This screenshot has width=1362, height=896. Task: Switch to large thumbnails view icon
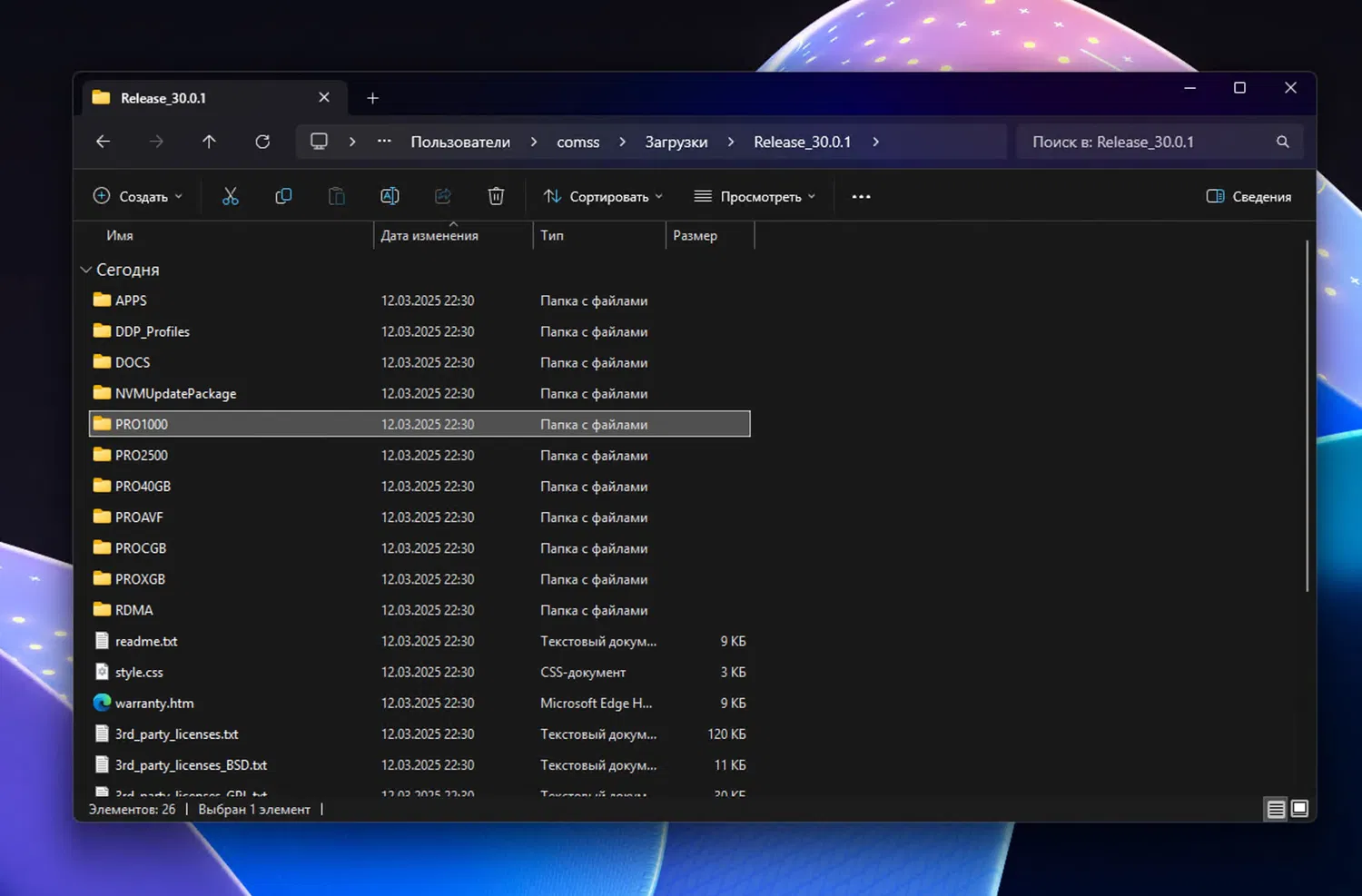pos(1299,809)
